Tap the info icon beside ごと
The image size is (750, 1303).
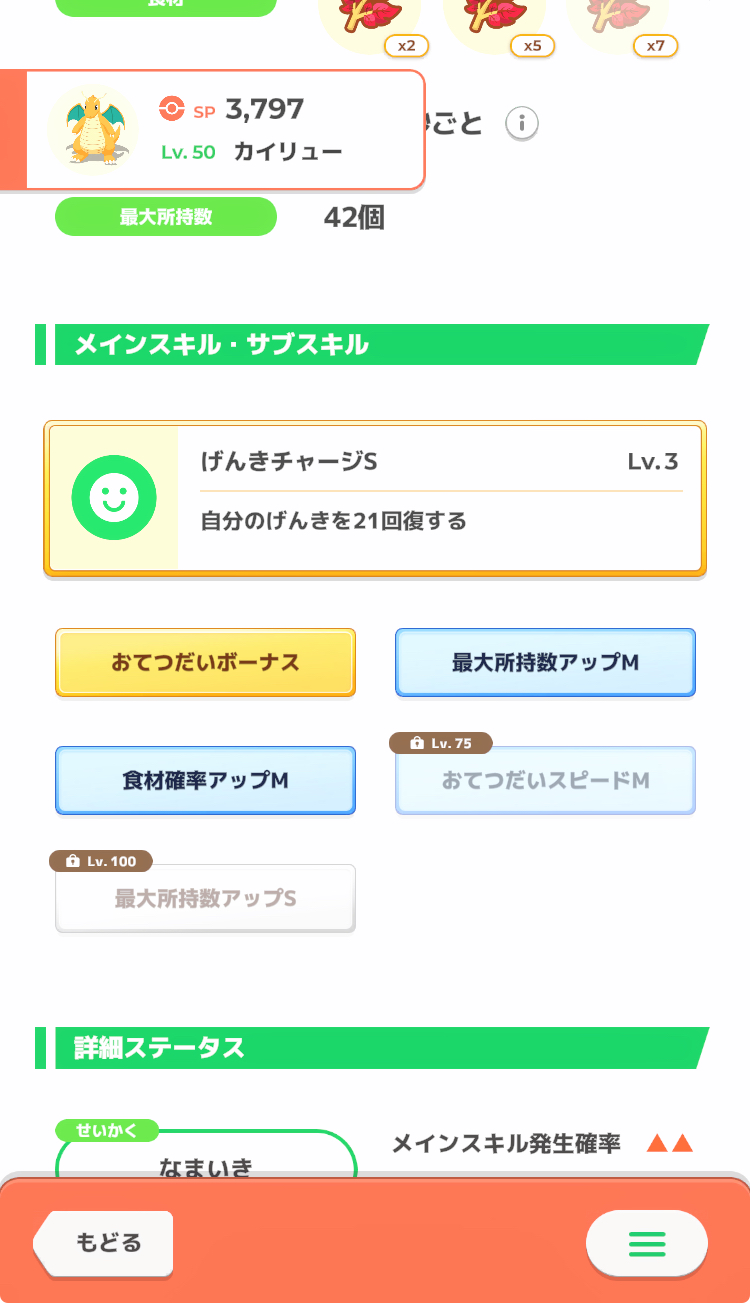pyautogui.click(x=521, y=124)
